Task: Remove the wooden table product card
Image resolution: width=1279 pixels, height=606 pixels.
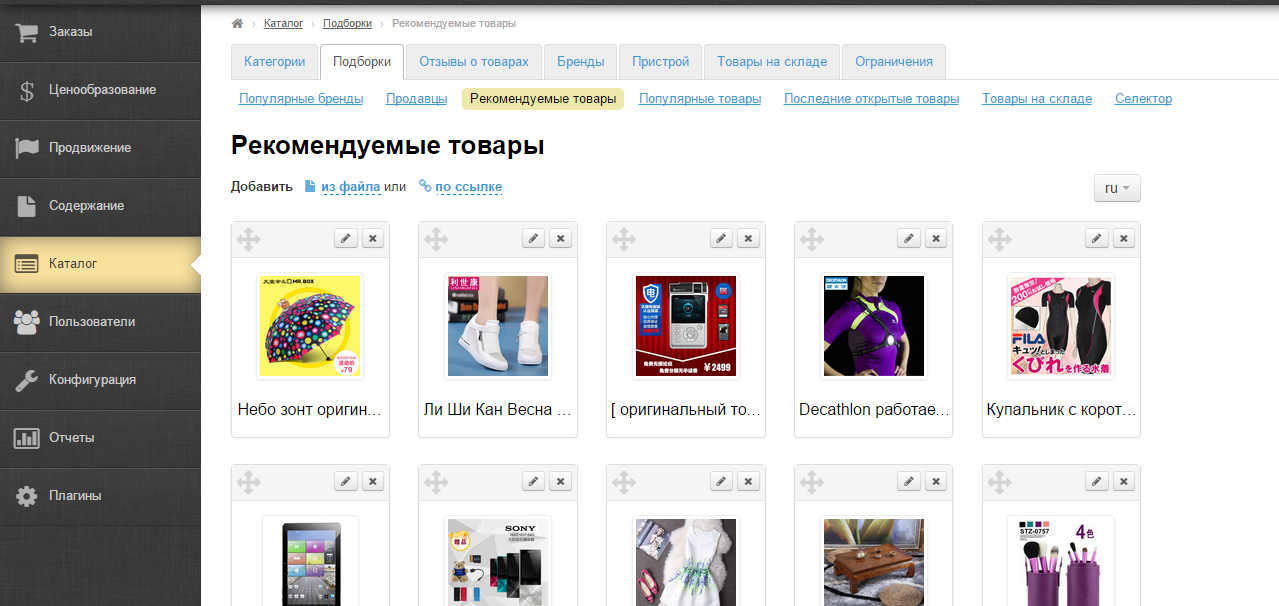Action: click(x=937, y=481)
